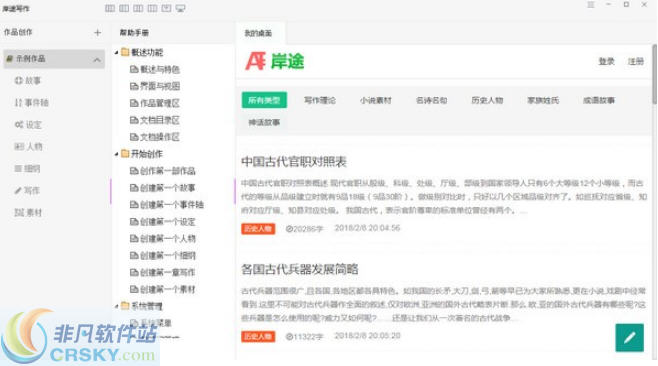The image size is (658, 366).
Task: Click 历史人物 tag under 各国古代兵器发展简略
Action: tap(258, 336)
